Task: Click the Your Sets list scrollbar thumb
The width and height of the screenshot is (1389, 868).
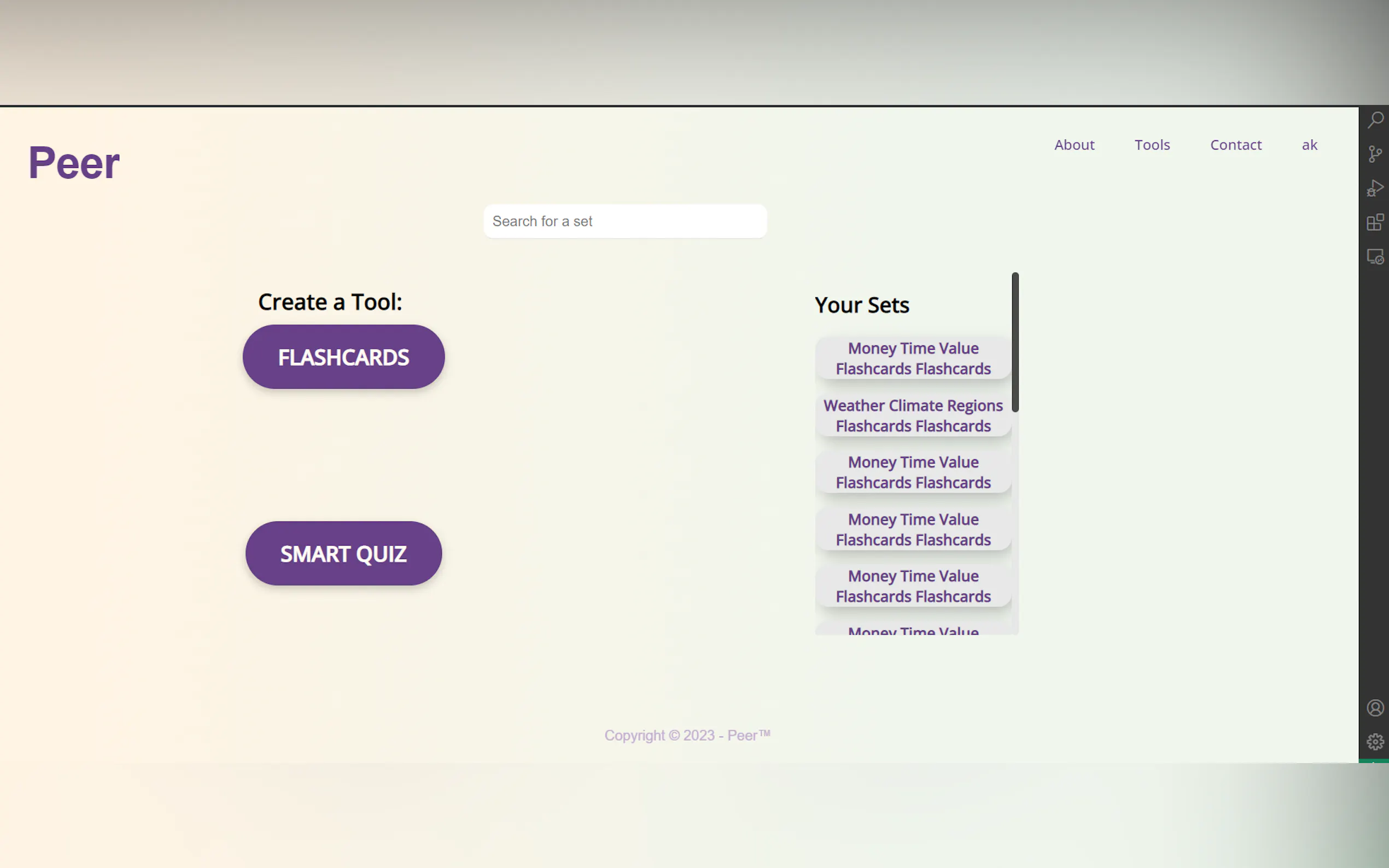Action: pyautogui.click(x=1014, y=342)
